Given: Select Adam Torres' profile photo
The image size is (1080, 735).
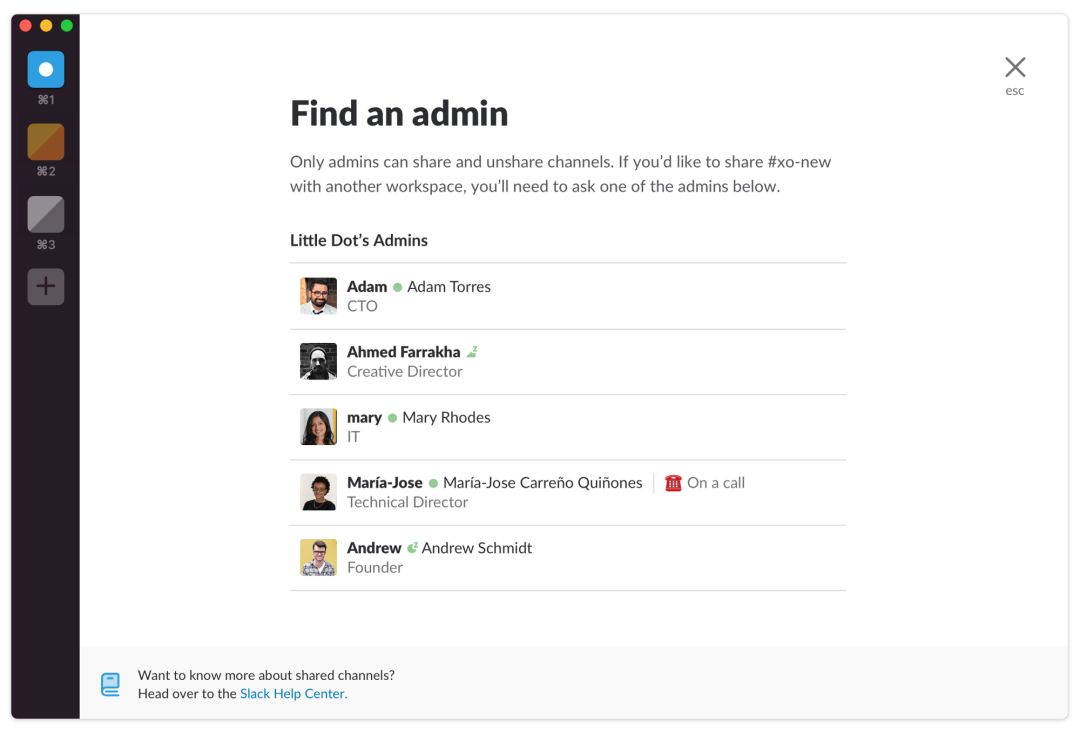Looking at the screenshot, I should 318,296.
